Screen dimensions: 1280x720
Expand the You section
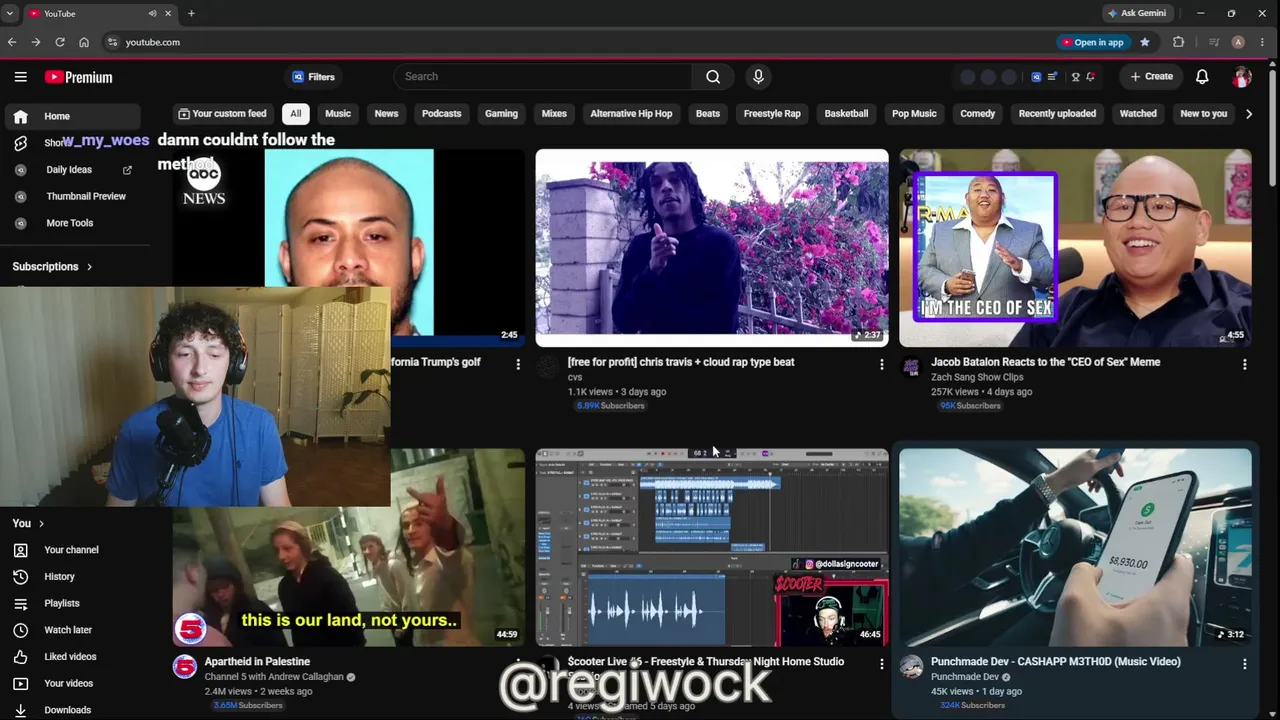28,524
